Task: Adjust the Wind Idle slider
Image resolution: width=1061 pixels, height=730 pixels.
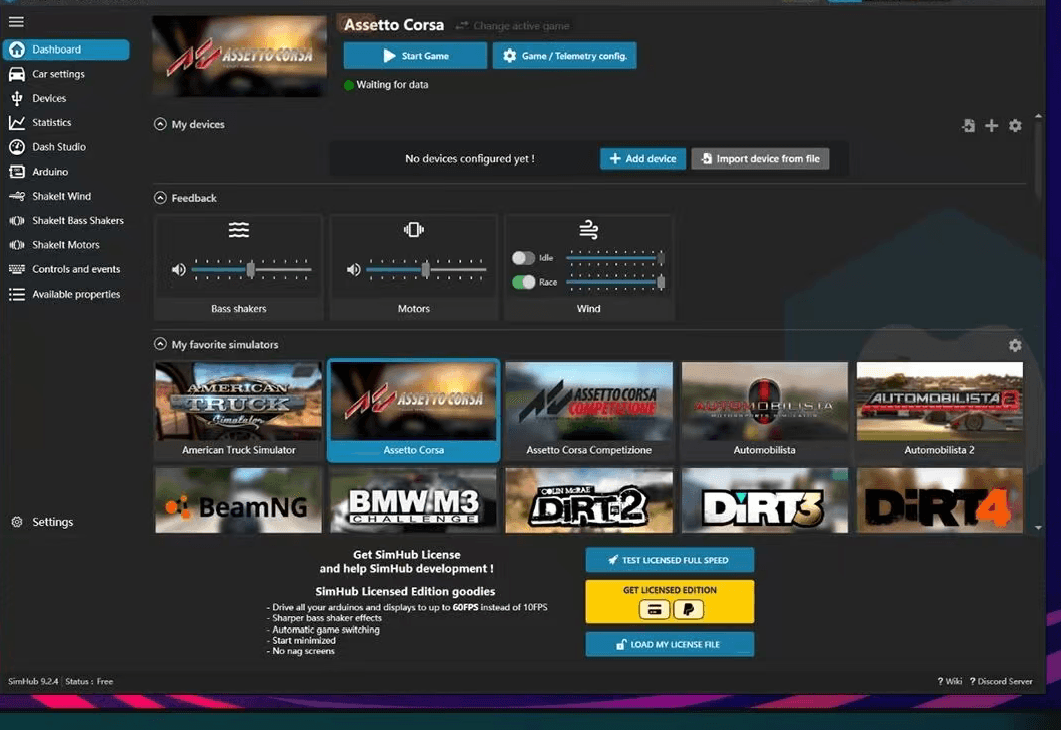Action: point(615,258)
